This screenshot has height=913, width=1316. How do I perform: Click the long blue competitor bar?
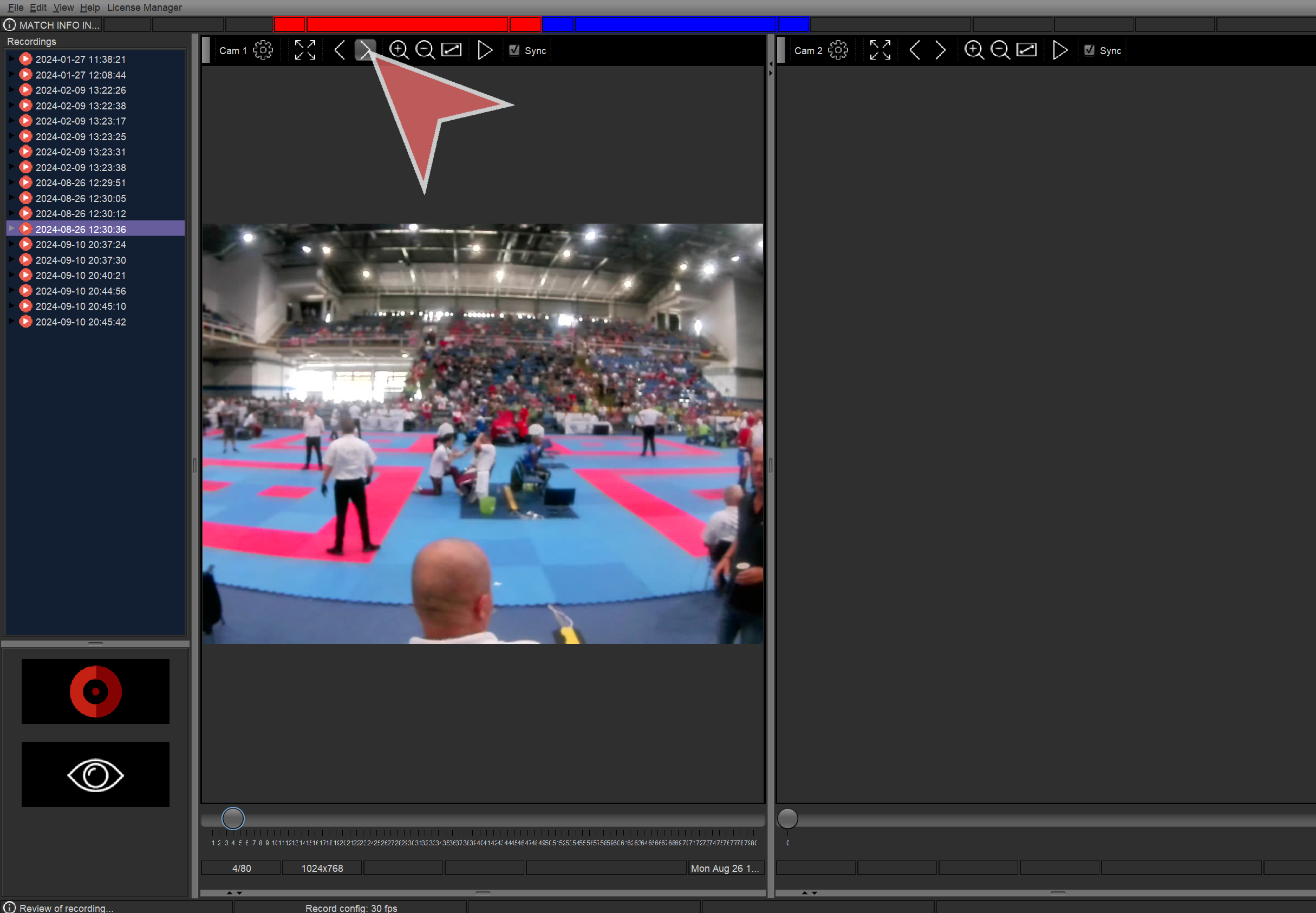click(675, 24)
